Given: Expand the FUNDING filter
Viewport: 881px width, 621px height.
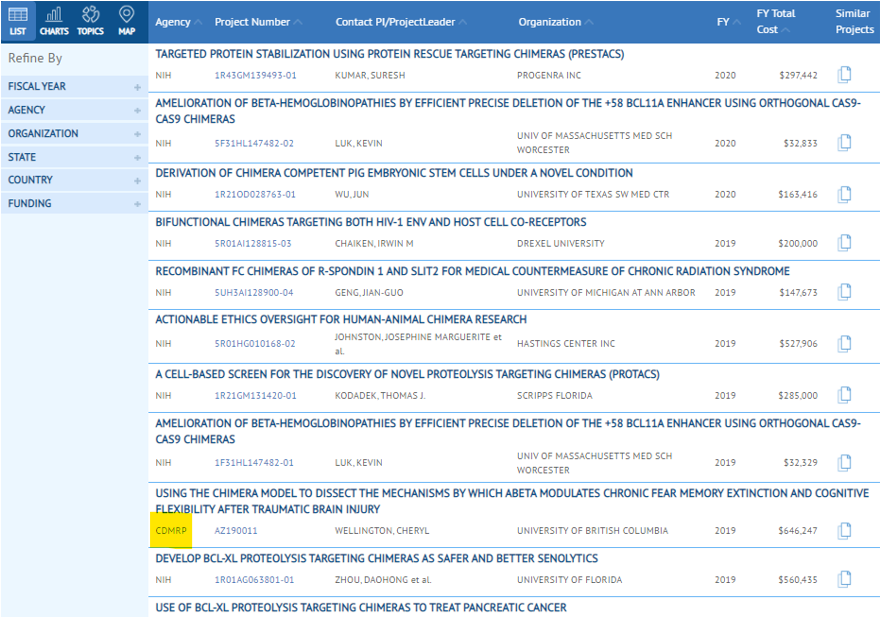Looking at the screenshot, I should (x=74, y=204).
